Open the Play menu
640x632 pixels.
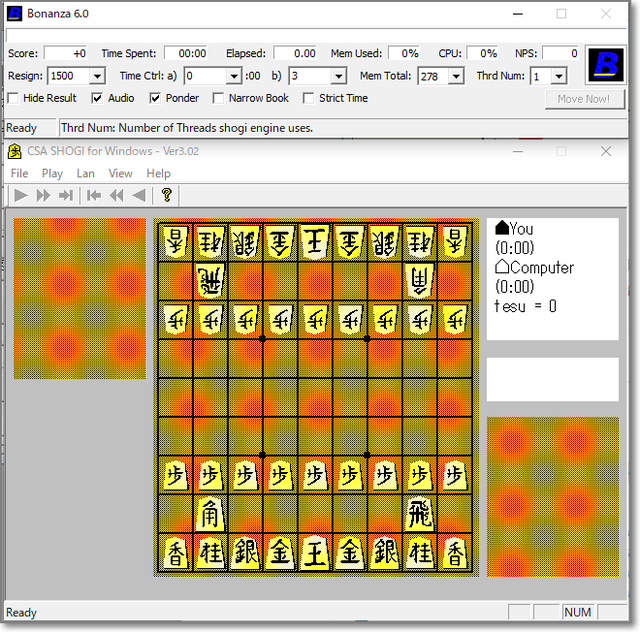point(52,173)
